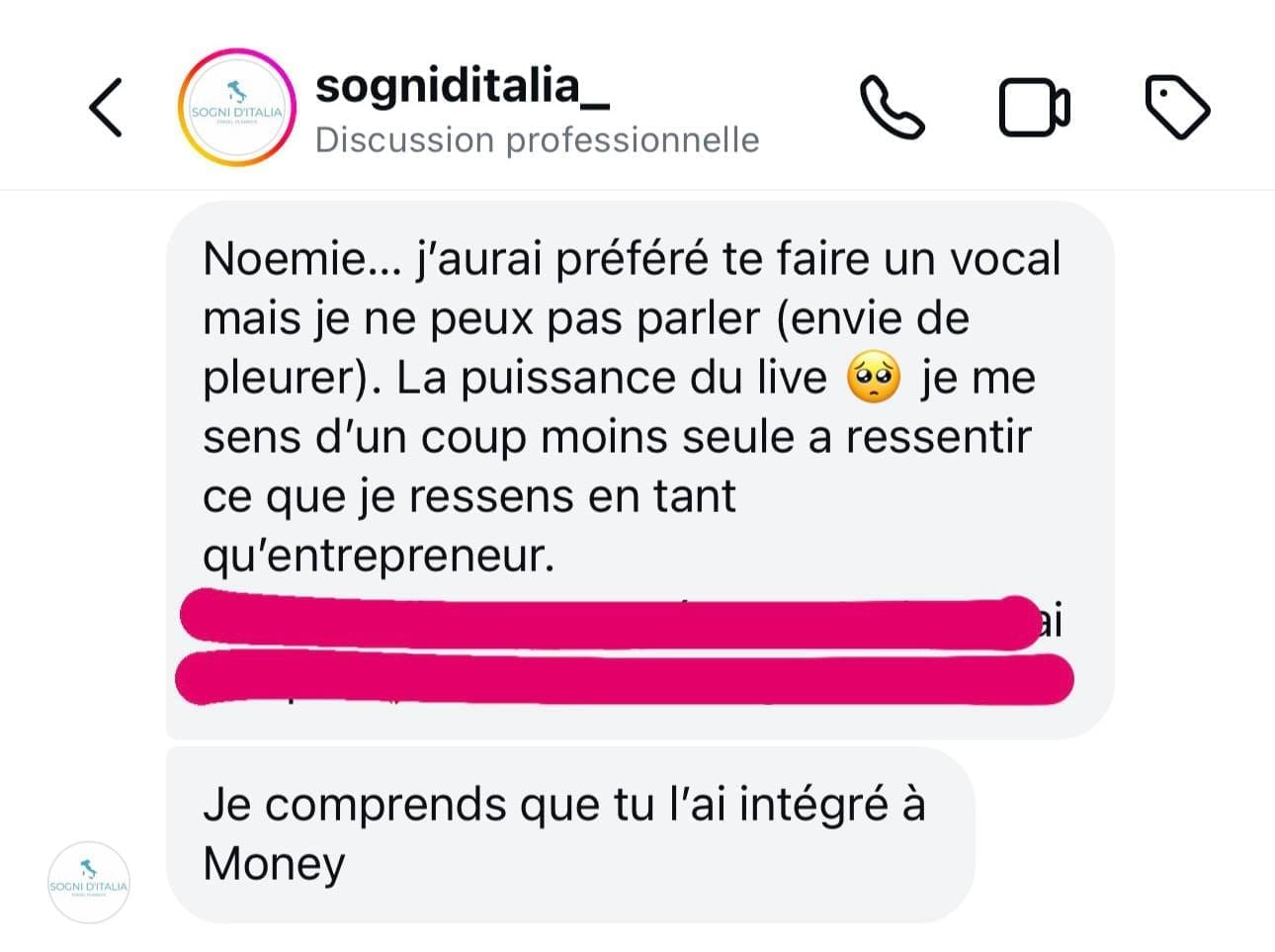This screenshot has height=952, width=1275.
Task: Open the label tag icon
Action: click(1176, 107)
